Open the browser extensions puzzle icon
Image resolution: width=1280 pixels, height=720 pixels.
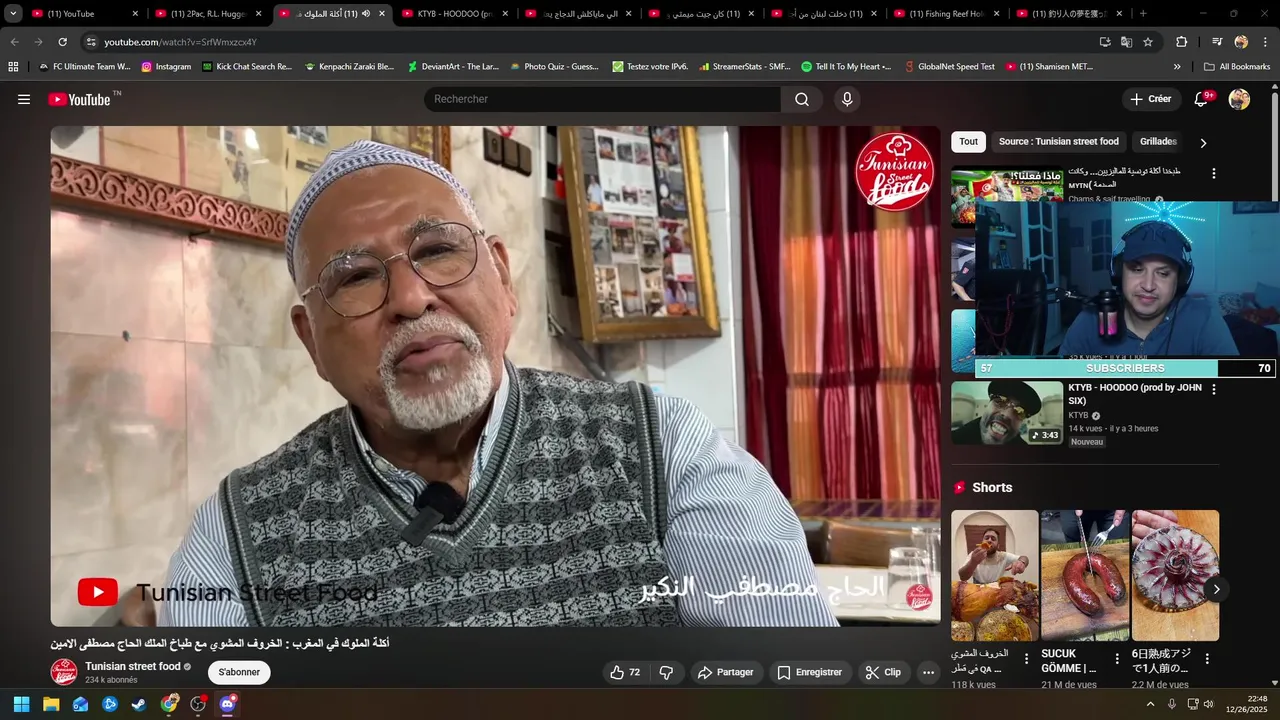pos(1181,42)
